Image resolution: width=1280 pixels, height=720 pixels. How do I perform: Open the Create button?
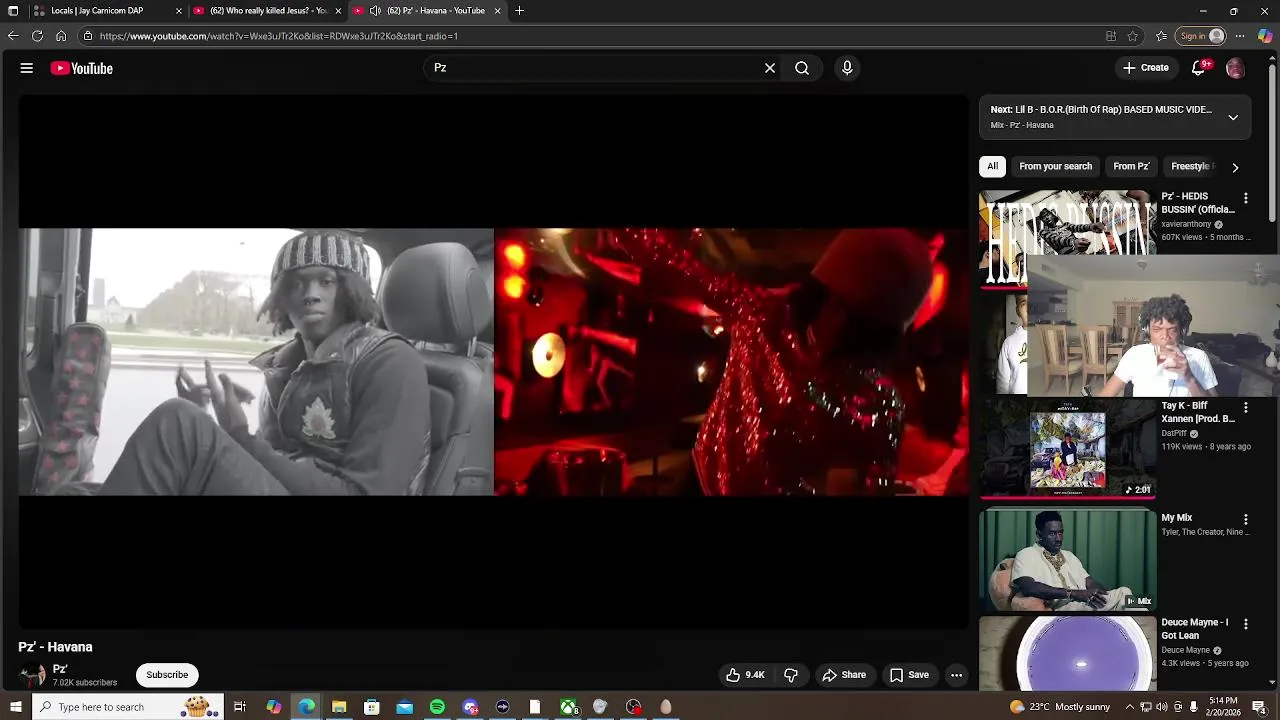tap(1145, 68)
